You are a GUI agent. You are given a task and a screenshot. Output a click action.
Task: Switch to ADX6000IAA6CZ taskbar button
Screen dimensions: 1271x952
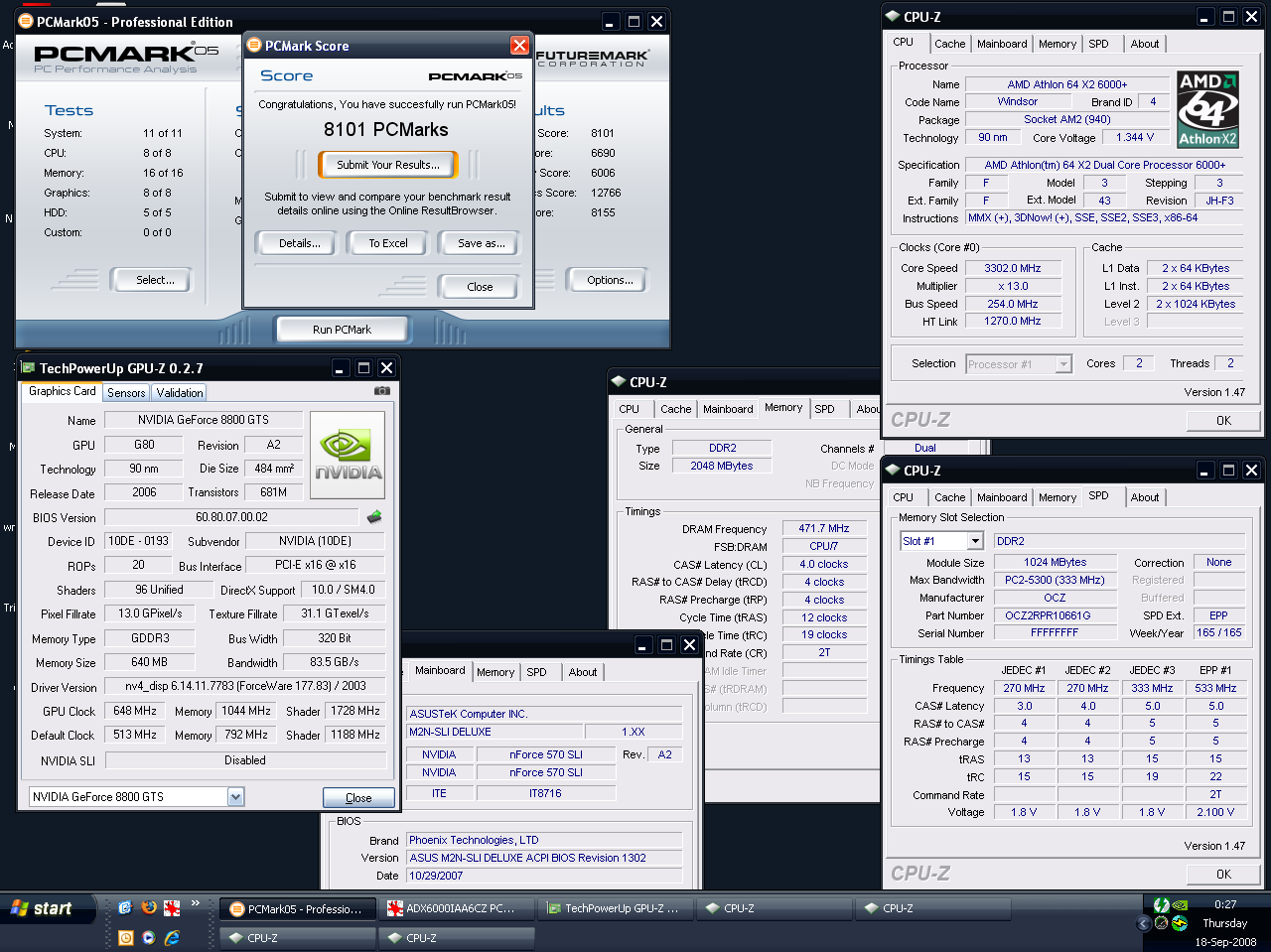pyautogui.click(x=457, y=908)
